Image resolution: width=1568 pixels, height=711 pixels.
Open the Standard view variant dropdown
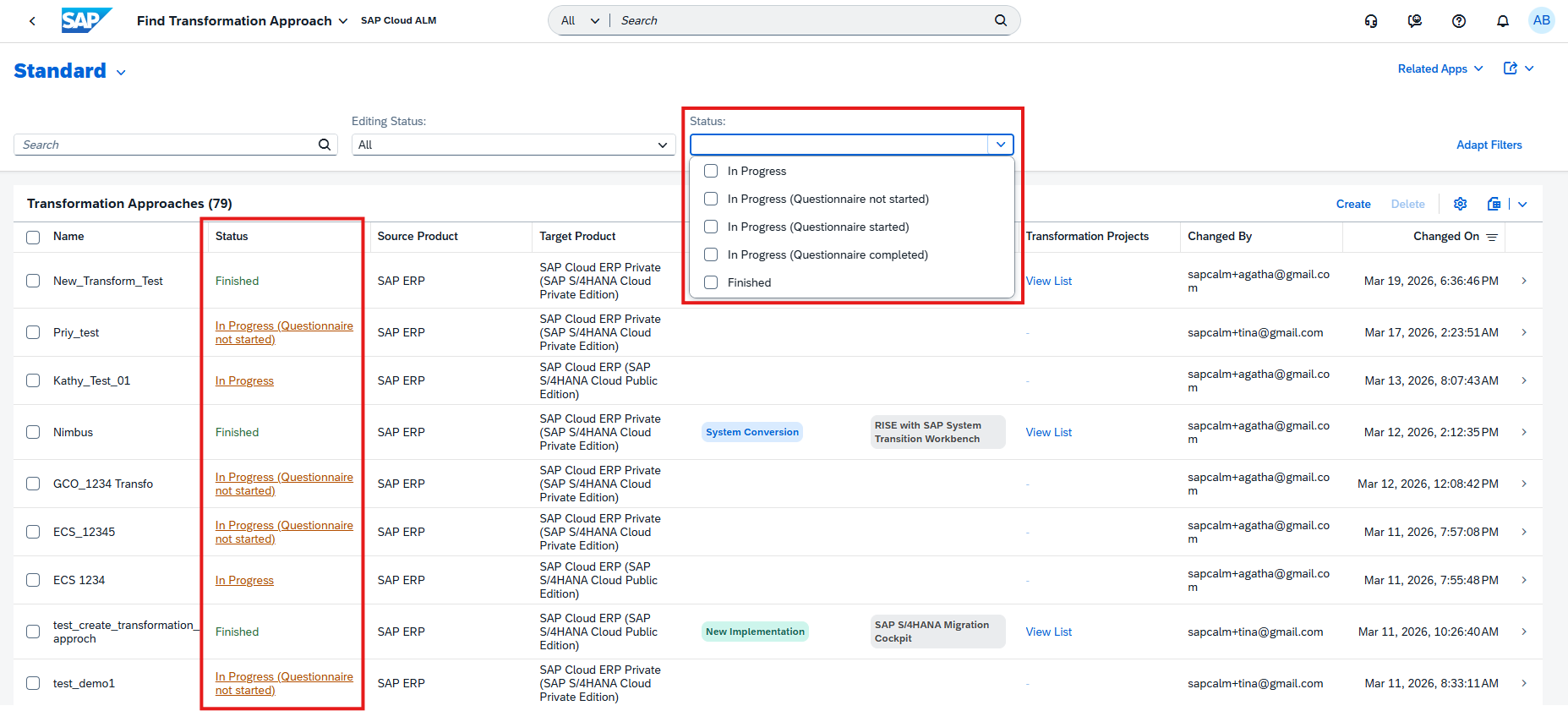coord(121,73)
